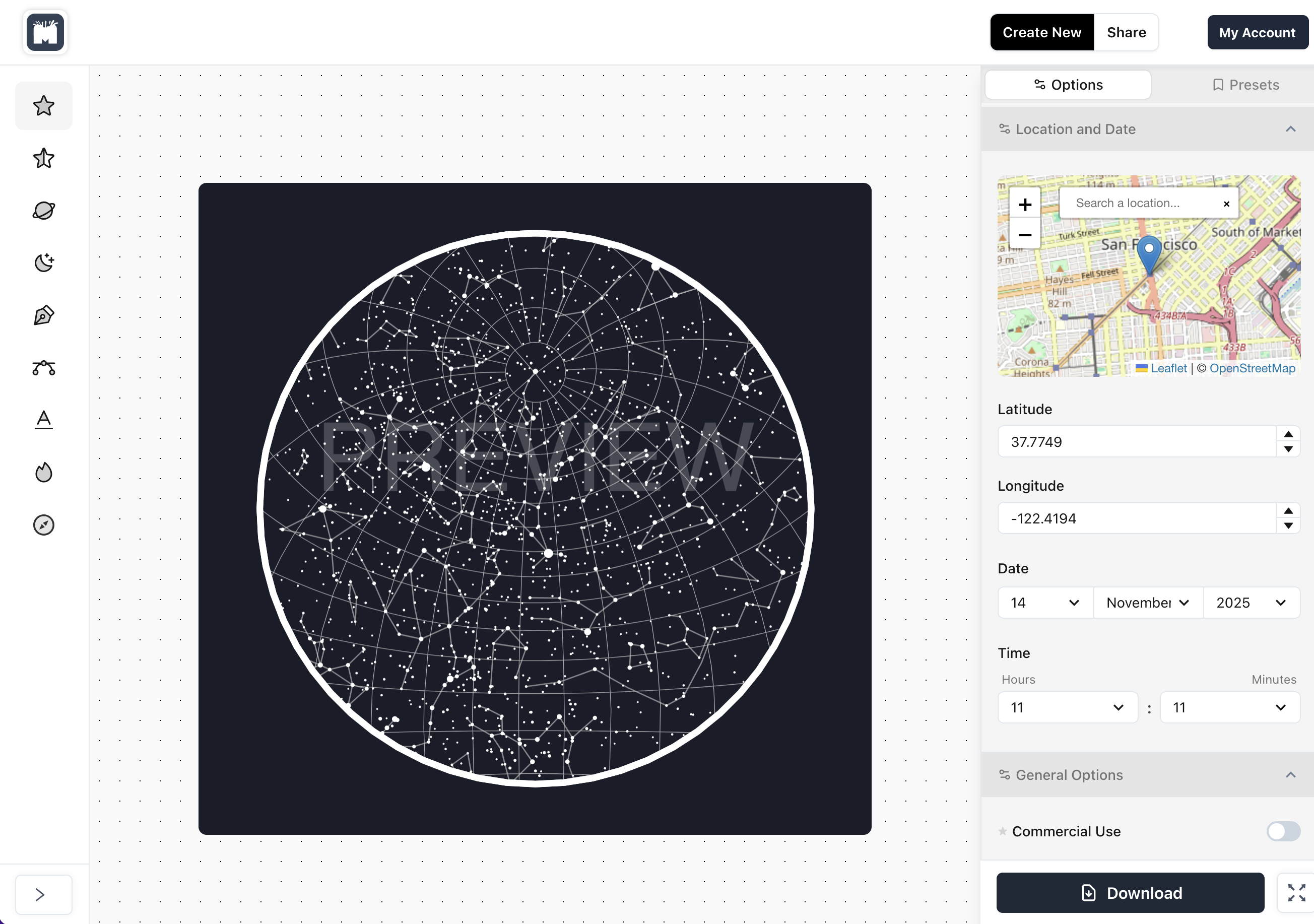Switch to the Presets tab
The width and height of the screenshot is (1314, 924).
(1245, 85)
